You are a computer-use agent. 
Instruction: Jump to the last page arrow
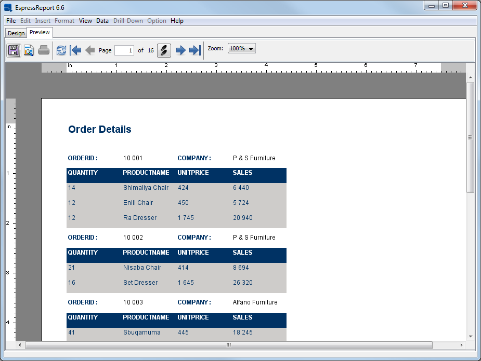pyautogui.click(x=195, y=50)
